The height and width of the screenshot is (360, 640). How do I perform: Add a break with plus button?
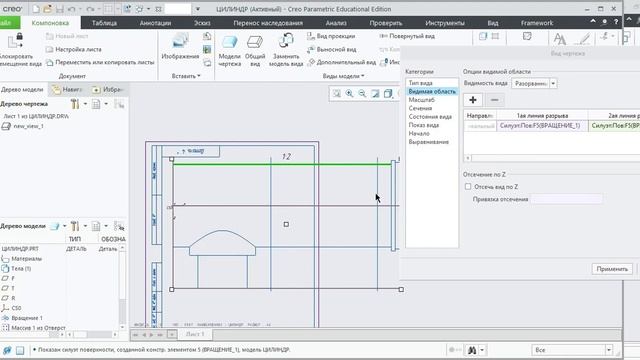click(473, 100)
